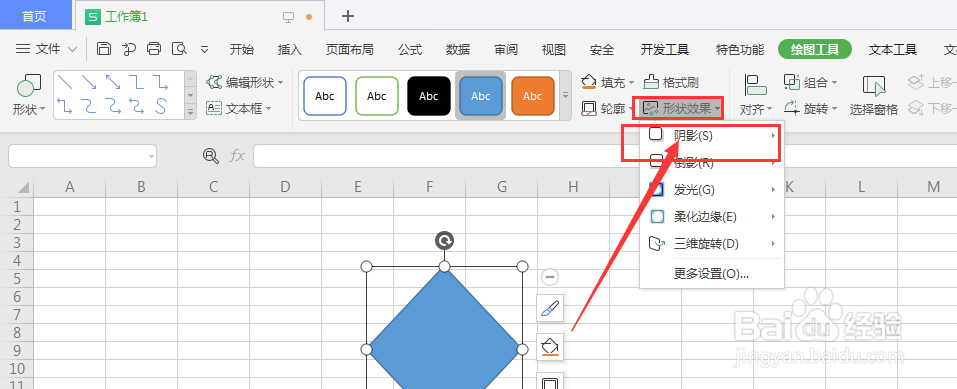Choose 柔化边缘(E) menu item
The image size is (957, 389).
[x=712, y=217]
